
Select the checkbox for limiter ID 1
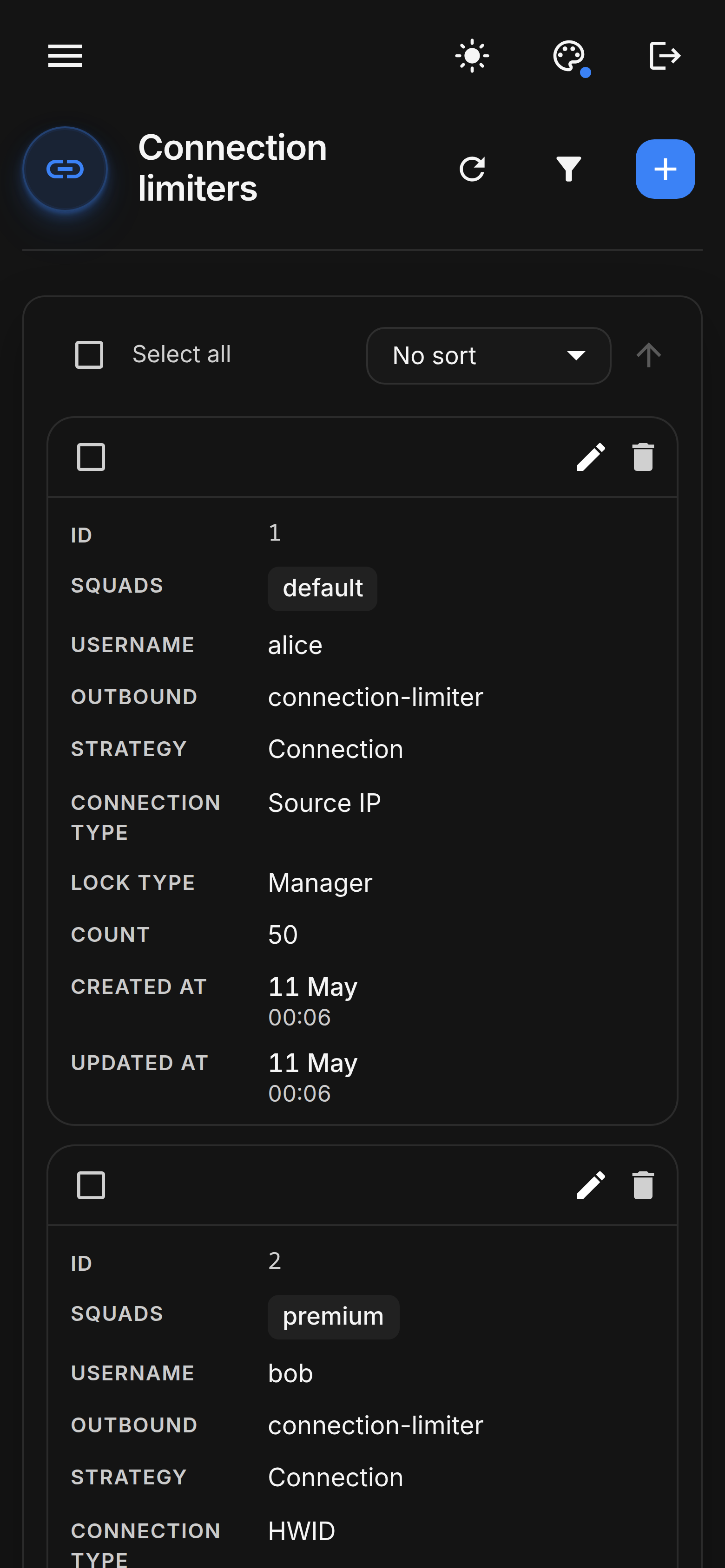click(x=92, y=457)
